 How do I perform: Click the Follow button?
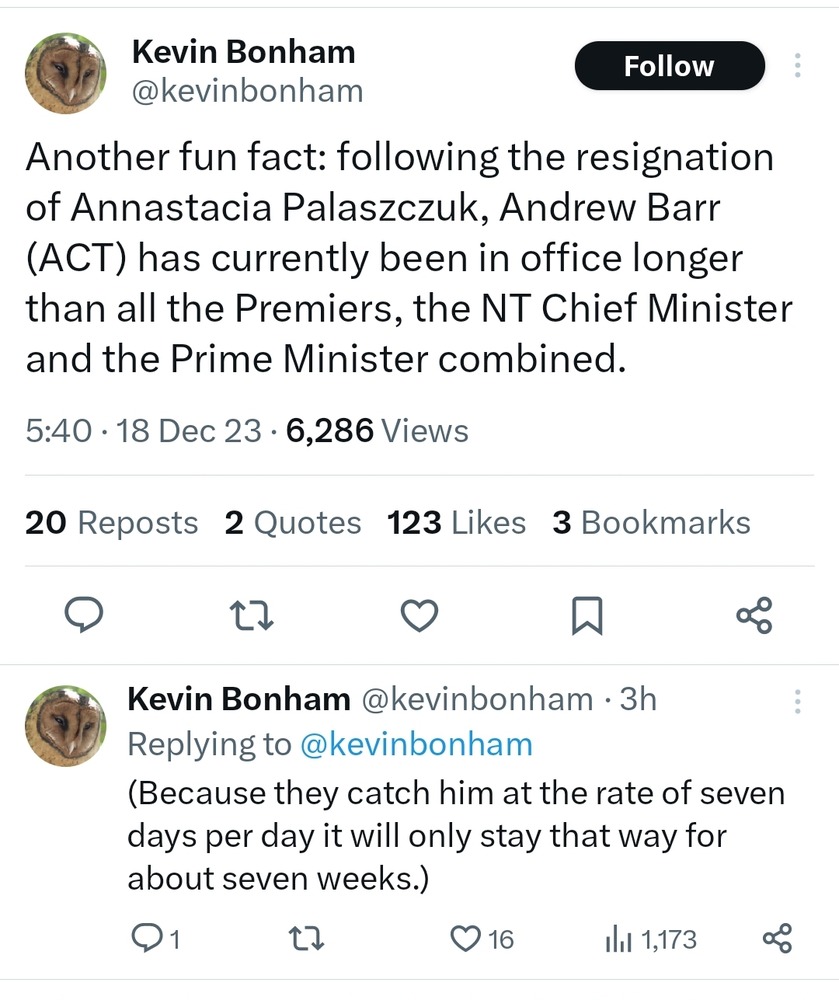(669, 67)
